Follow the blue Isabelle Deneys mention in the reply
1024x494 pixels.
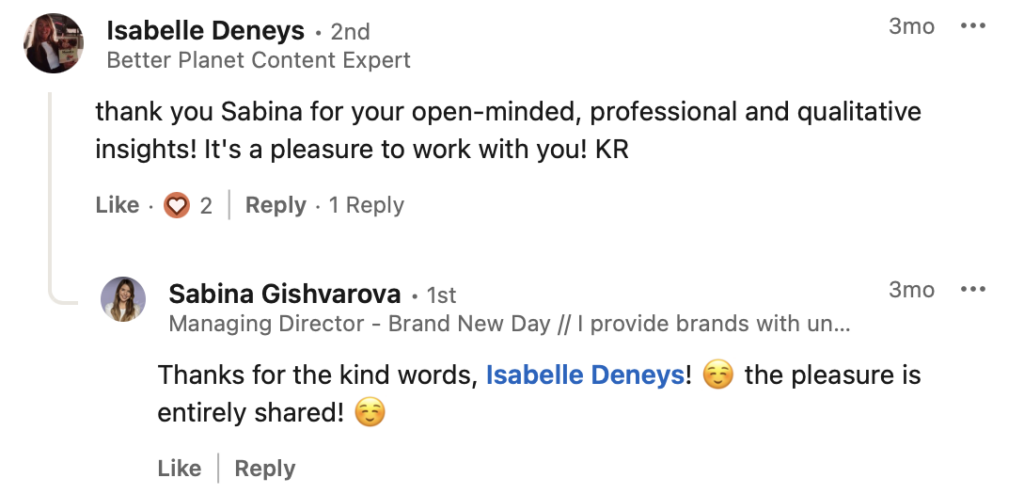585,376
